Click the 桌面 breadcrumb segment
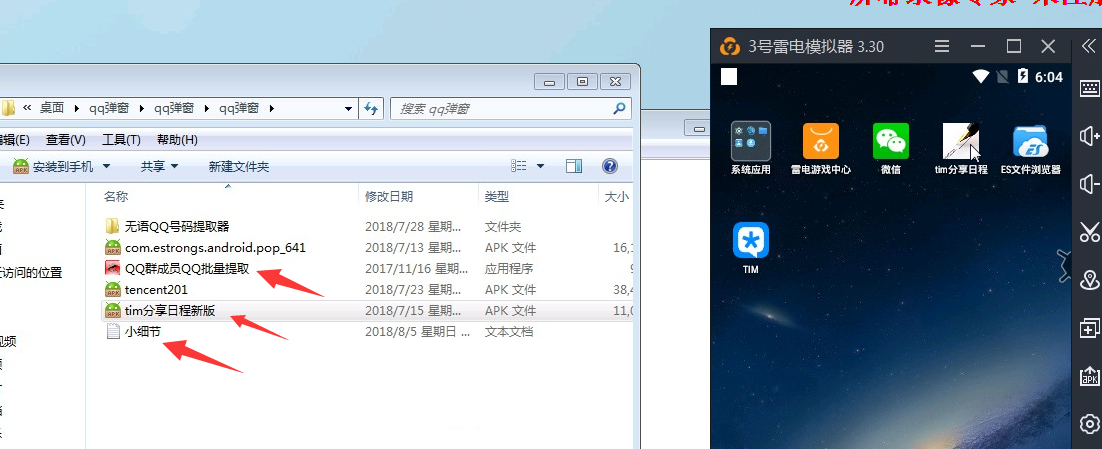 click(51, 108)
